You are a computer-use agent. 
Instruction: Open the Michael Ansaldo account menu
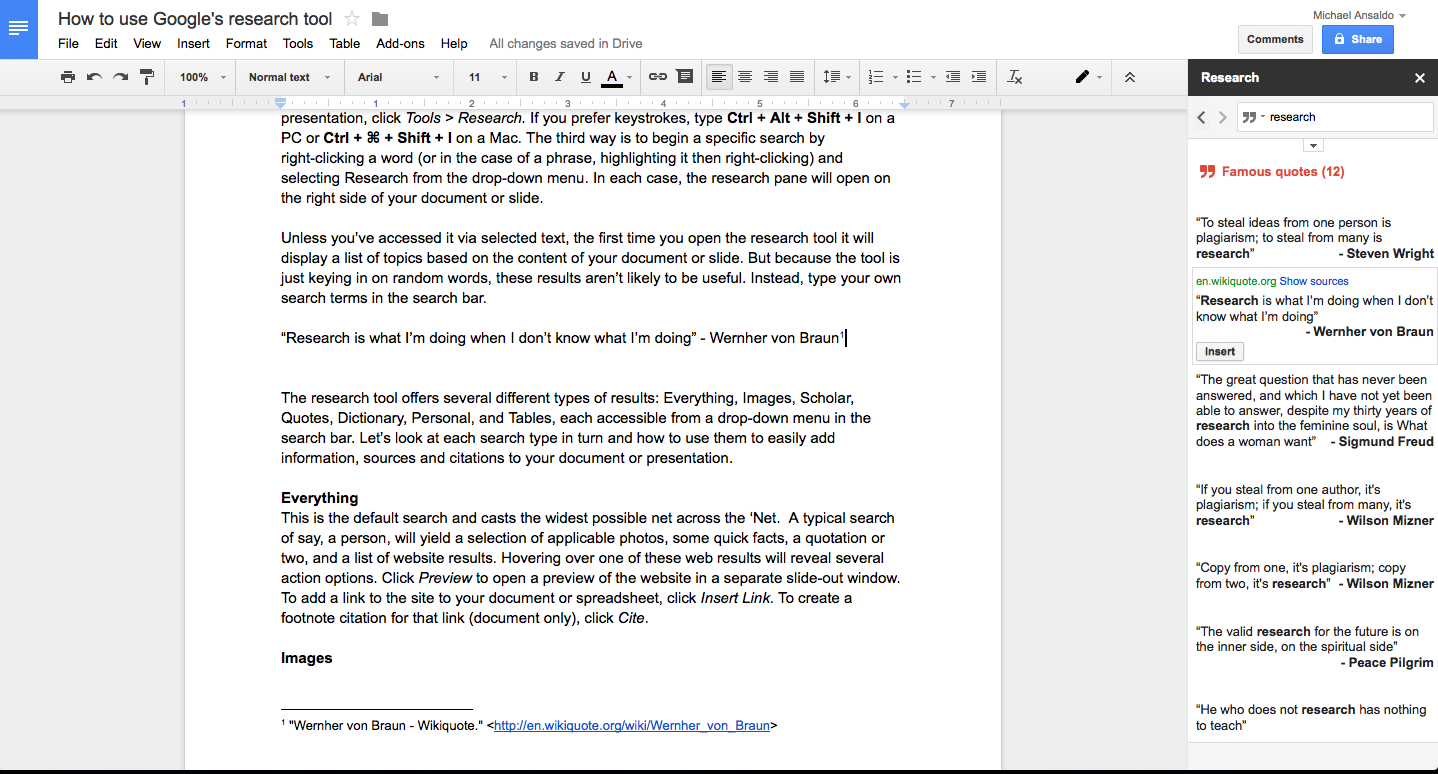(x=1359, y=15)
